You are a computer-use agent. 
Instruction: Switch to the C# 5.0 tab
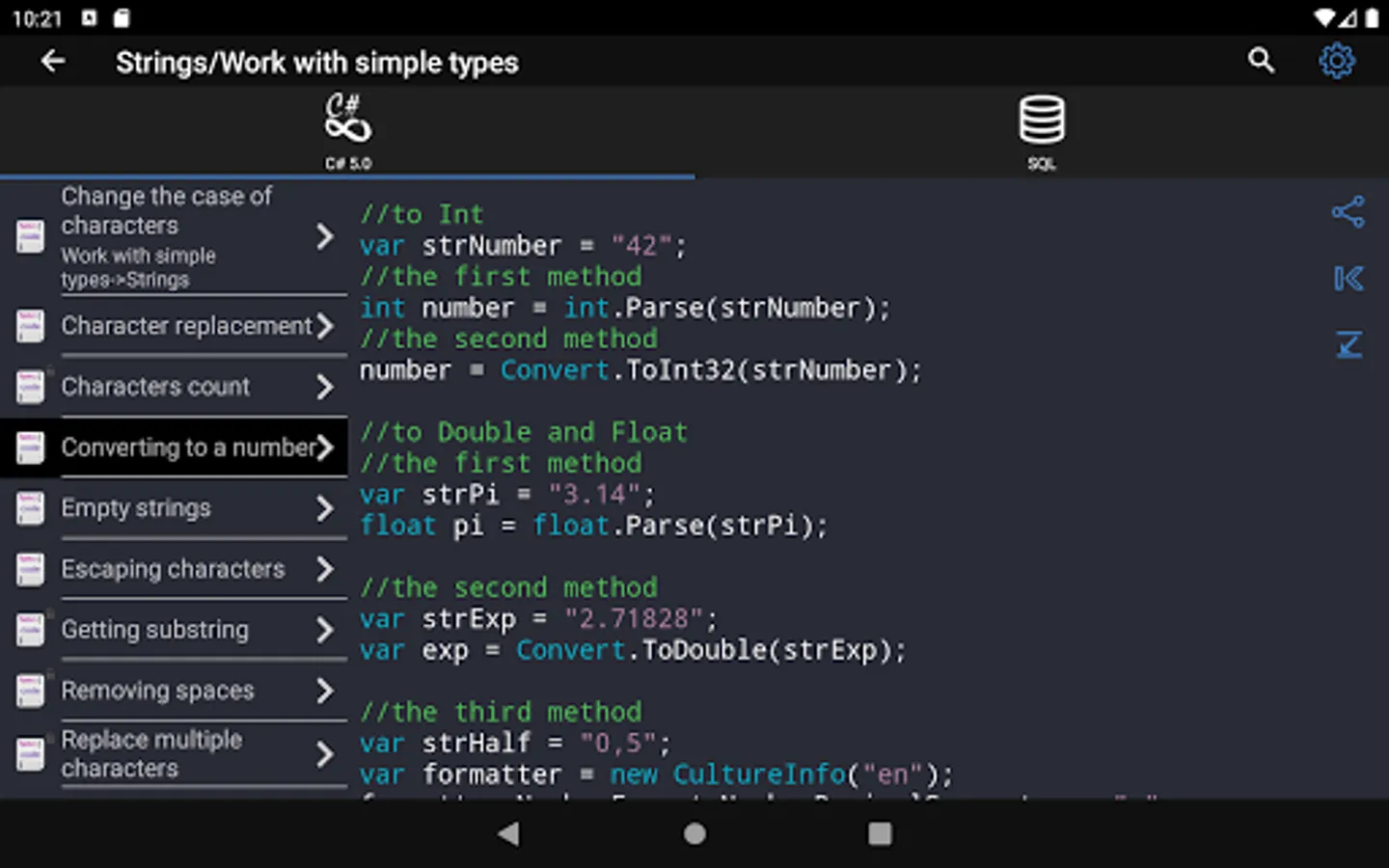tap(347, 132)
